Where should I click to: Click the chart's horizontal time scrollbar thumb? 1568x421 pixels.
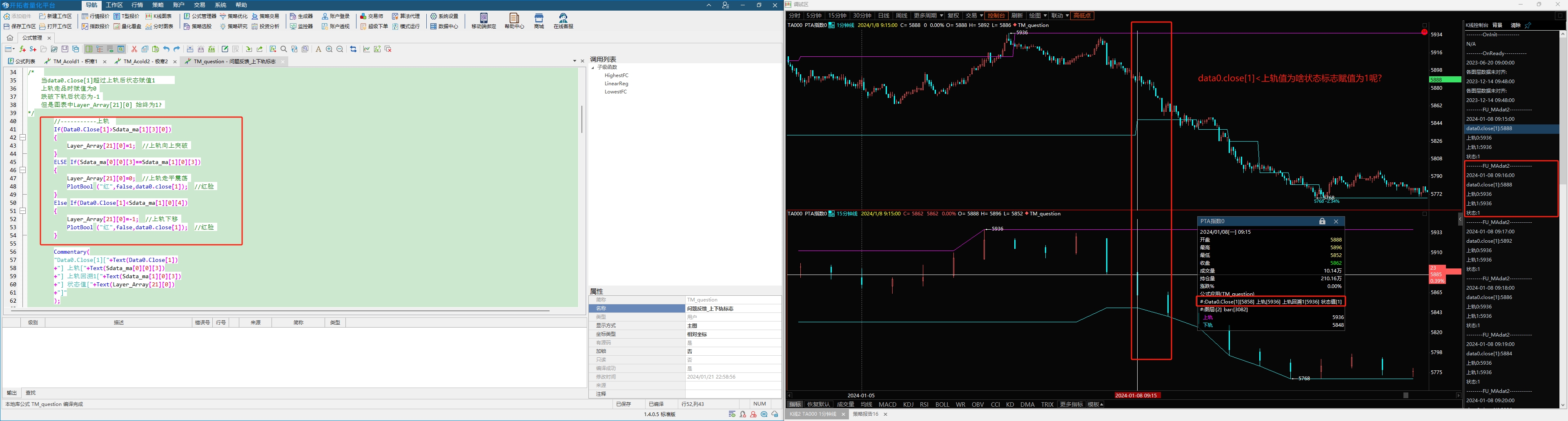tap(1405, 395)
